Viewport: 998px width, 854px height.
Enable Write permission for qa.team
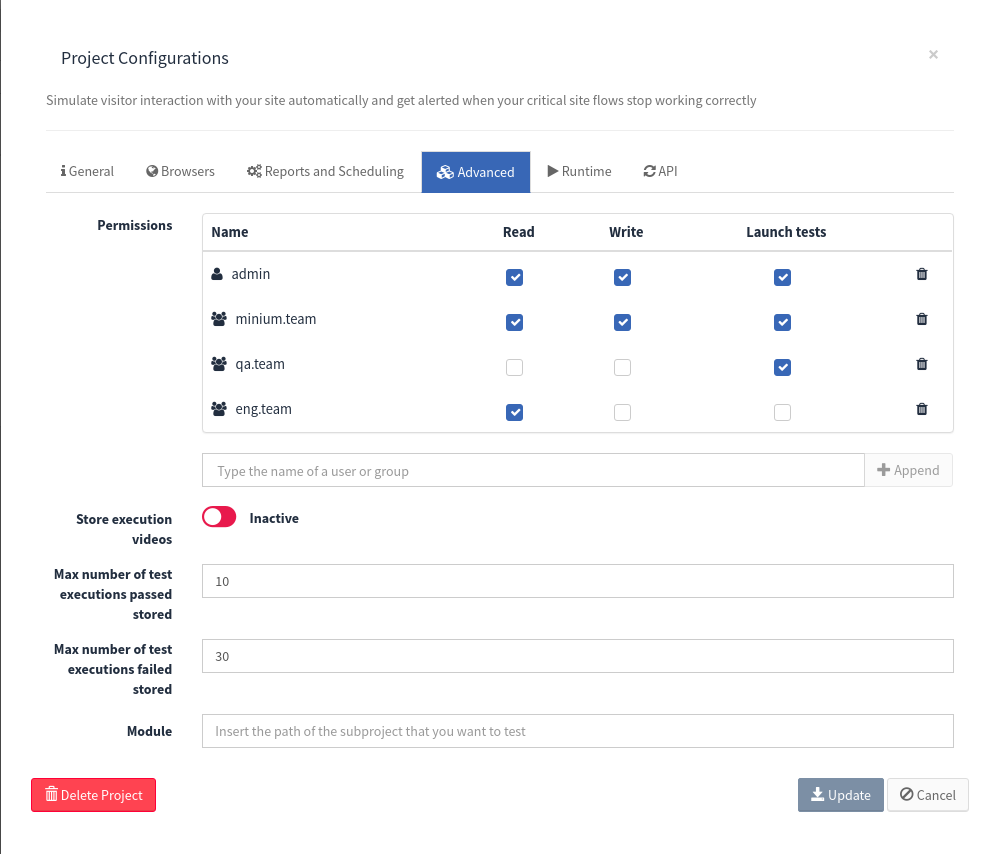coord(622,367)
